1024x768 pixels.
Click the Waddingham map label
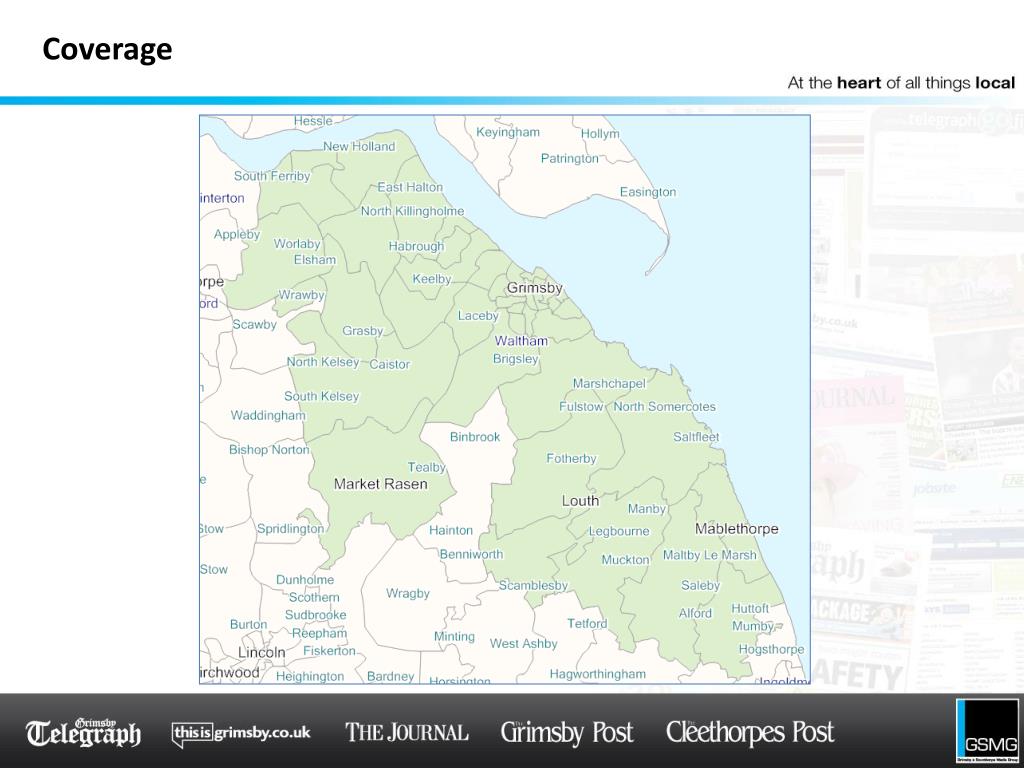(268, 416)
